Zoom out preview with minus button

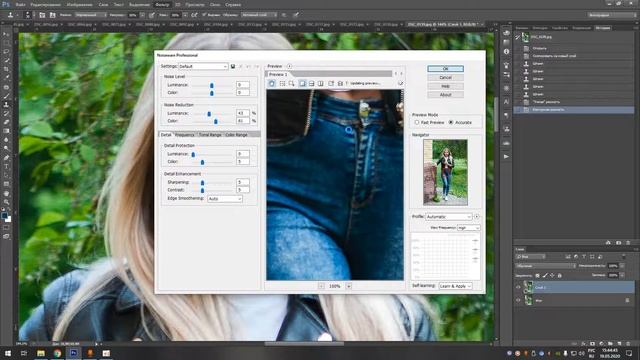pyautogui.click(x=321, y=287)
